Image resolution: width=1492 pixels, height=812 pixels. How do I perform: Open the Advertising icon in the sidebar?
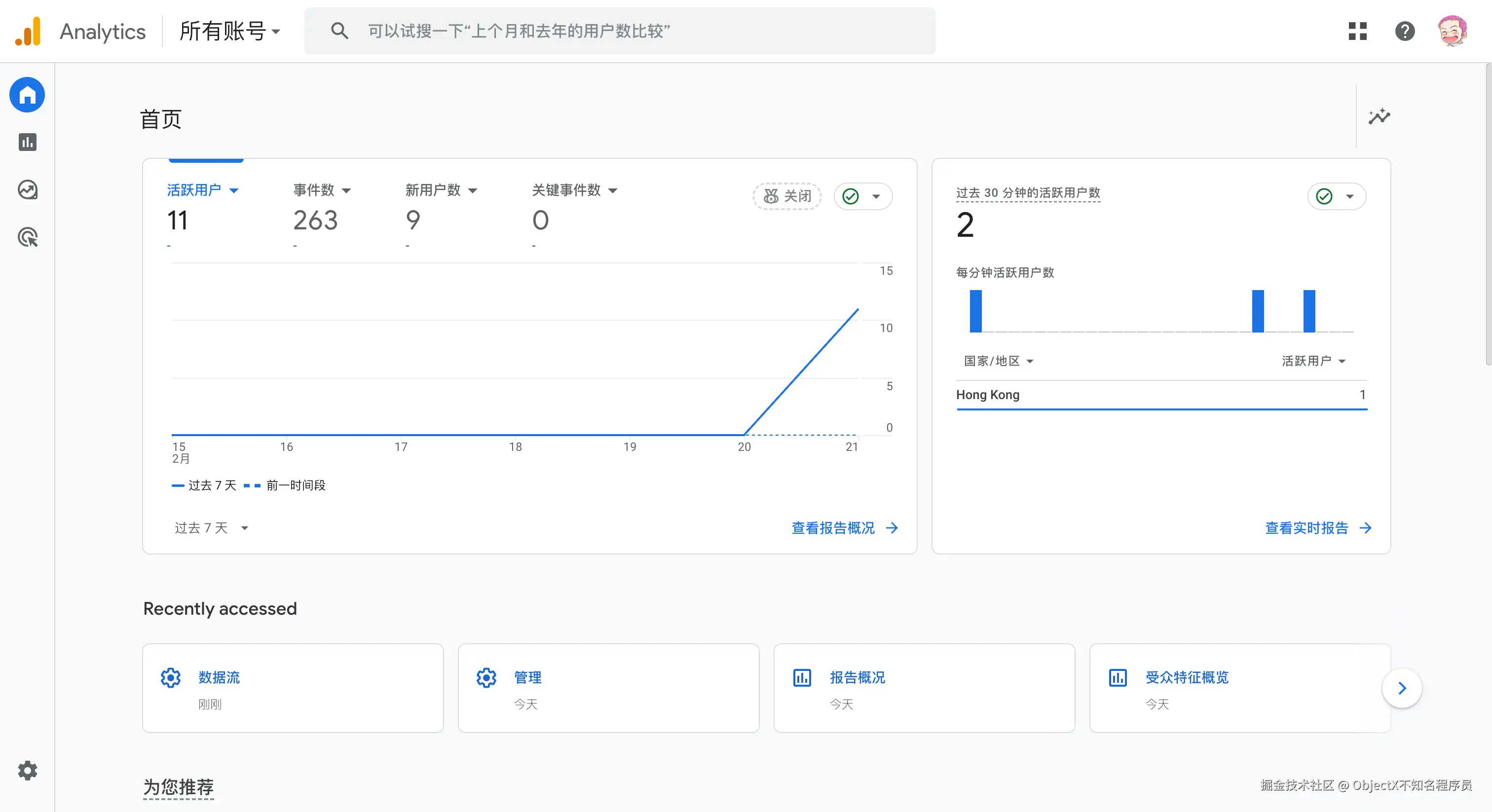(x=27, y=237)
